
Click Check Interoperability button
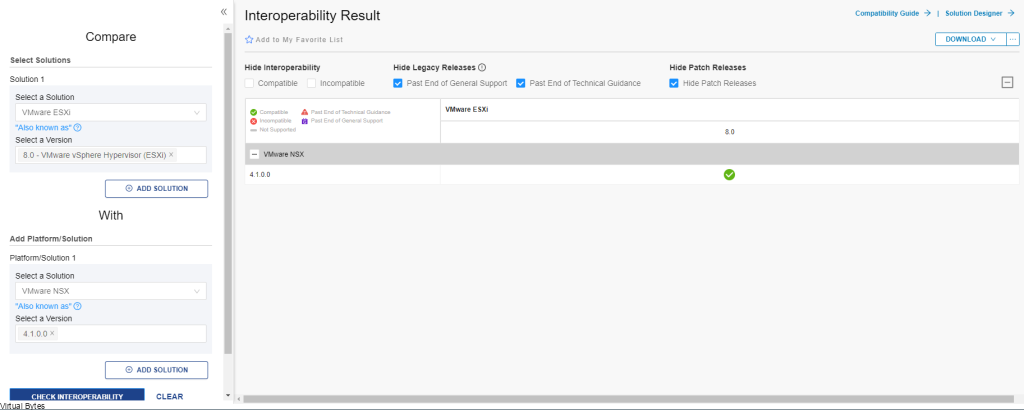pyautogui.click(x=77, y=396)
